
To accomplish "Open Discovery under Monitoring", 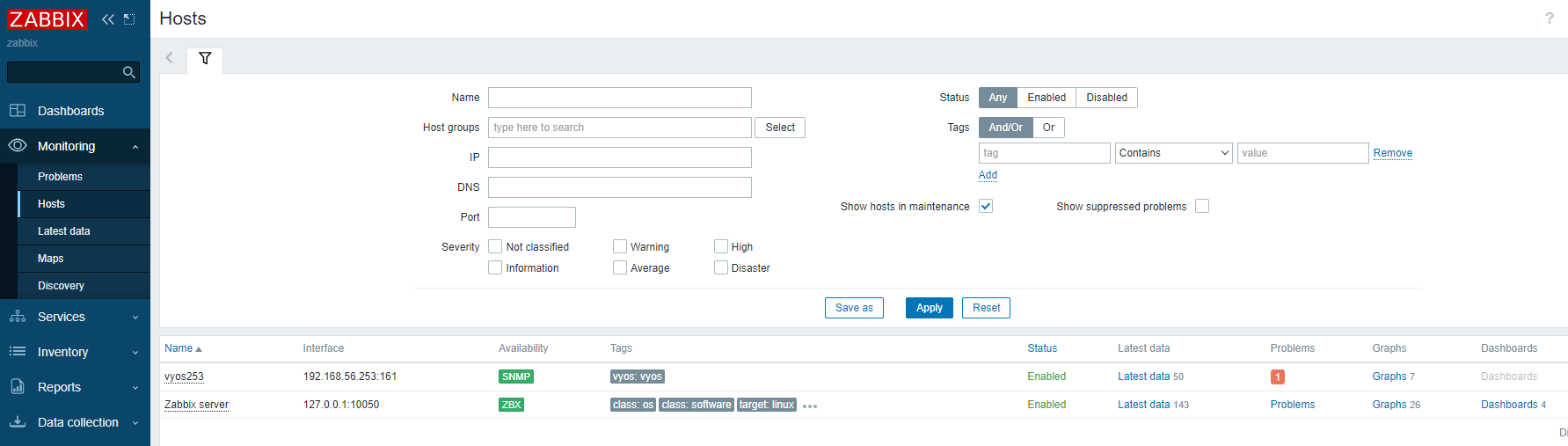I will pos(84,286).
